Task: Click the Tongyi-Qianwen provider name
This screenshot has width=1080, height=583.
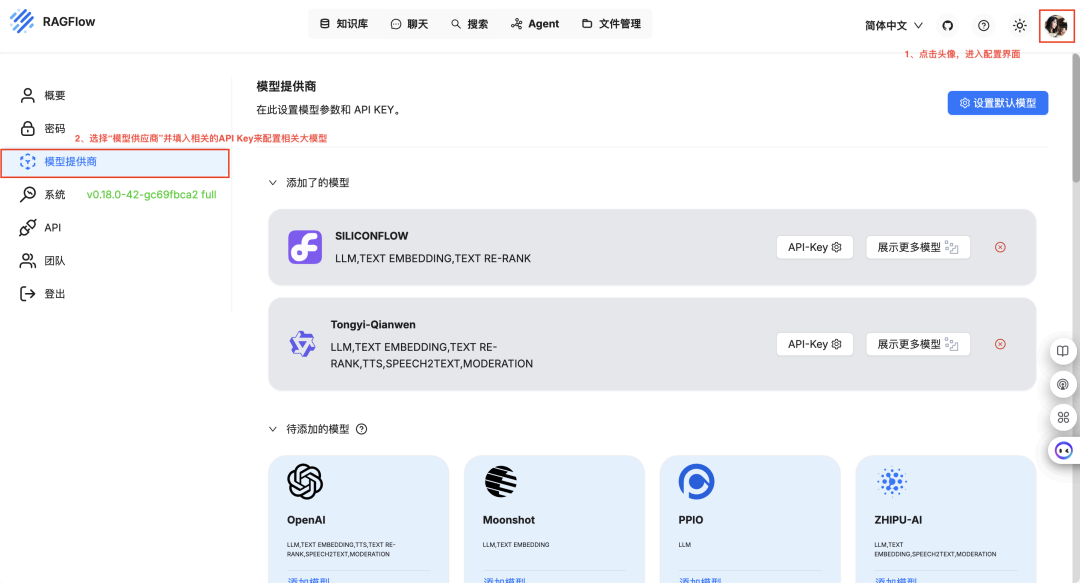Action: click(373, 325)
